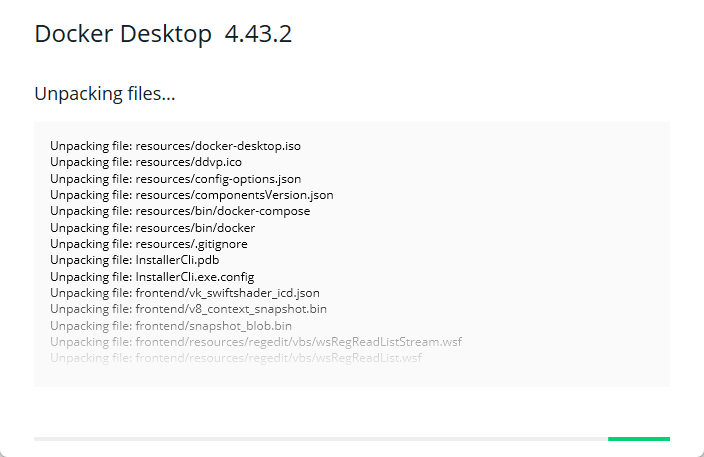This screenshot has height=457, width=704.
Task: Click the green progress bar indicator
Action: coord(638,438)
